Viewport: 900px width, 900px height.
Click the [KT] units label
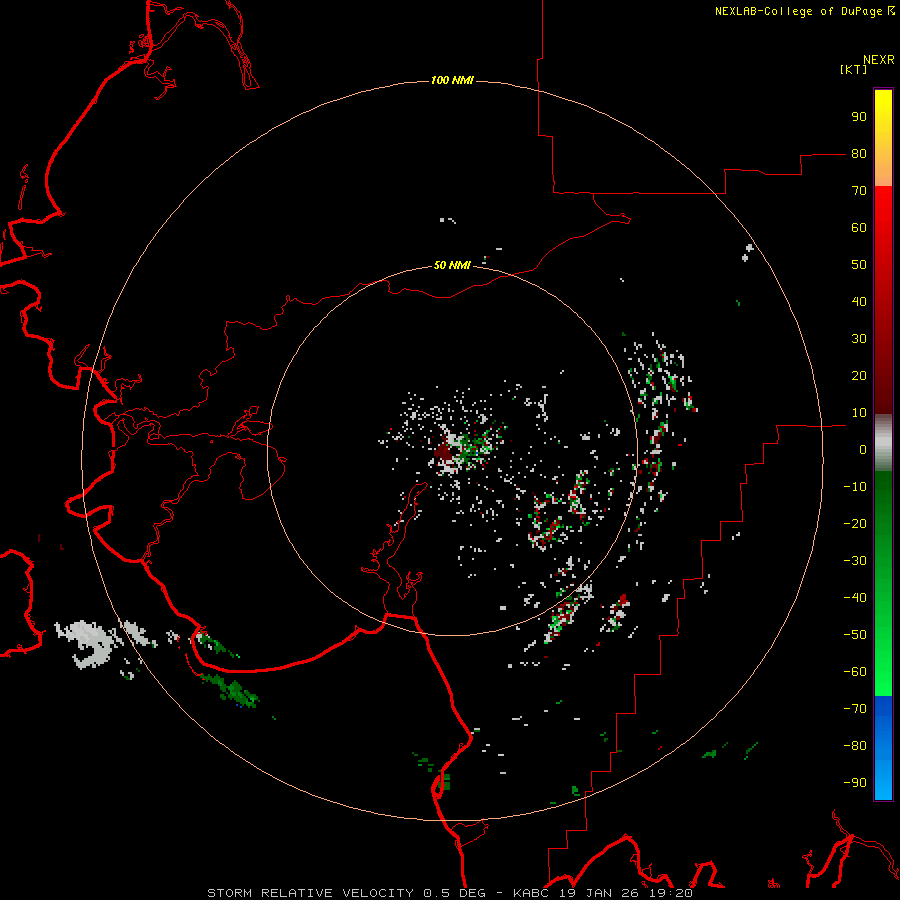click(854, 69)
